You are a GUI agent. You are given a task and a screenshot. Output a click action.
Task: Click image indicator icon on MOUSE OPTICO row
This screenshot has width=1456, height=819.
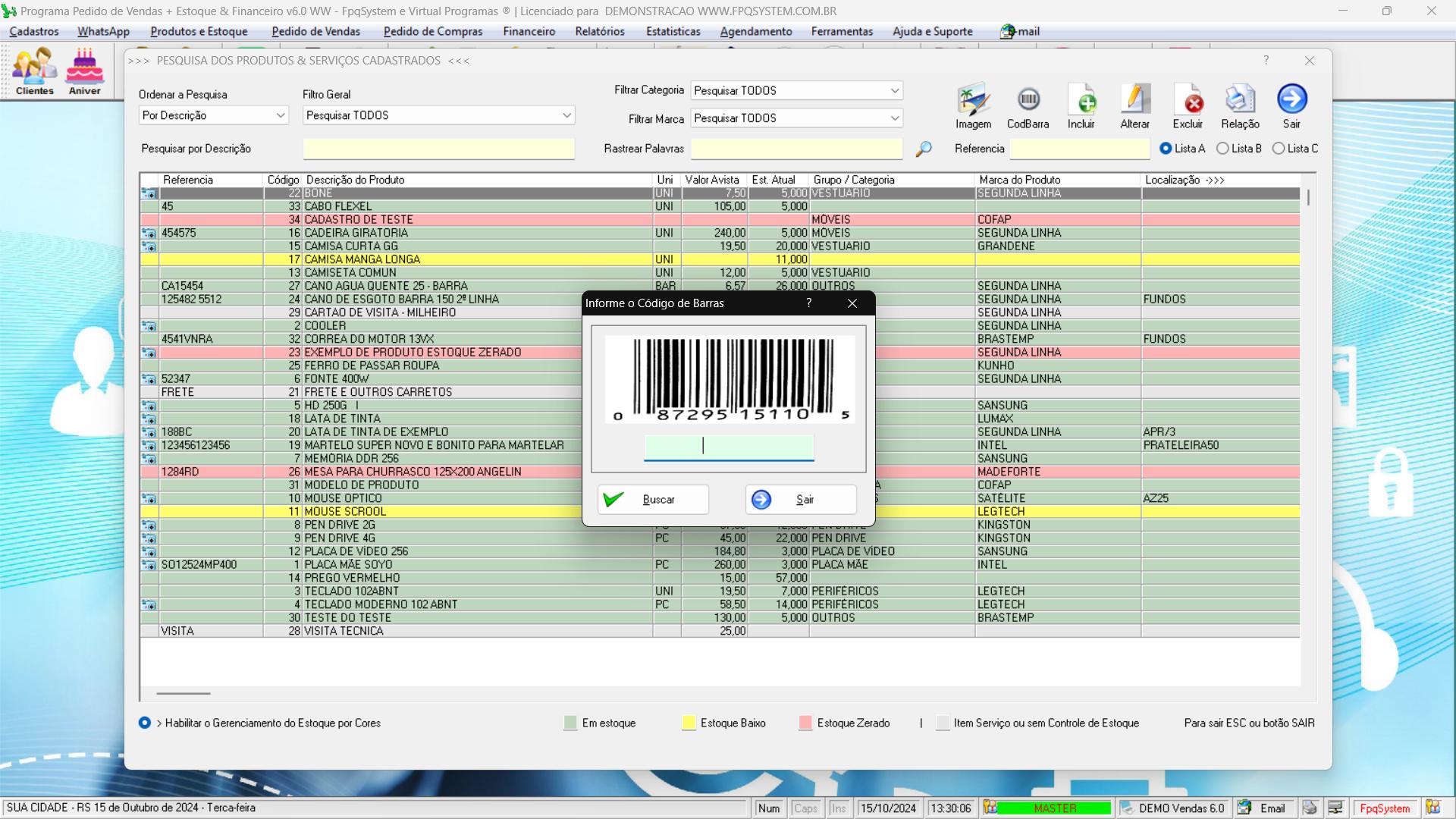pyautogui.click(x=149, y=499)
